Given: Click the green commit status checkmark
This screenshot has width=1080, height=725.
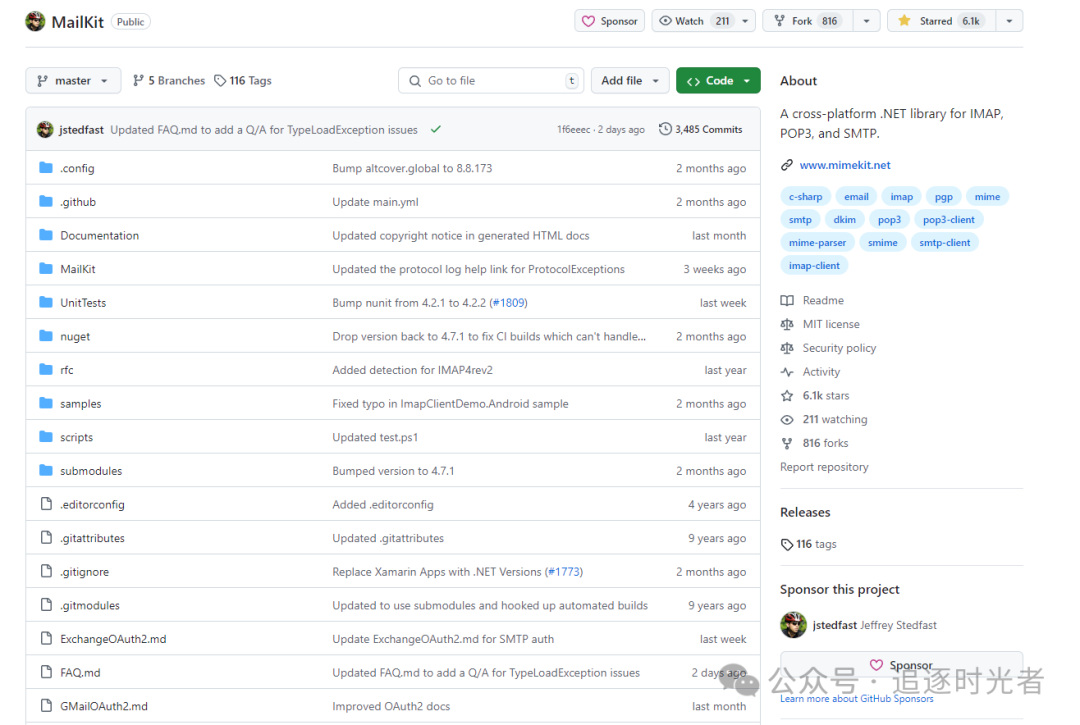Looking at the screenshot, I should 435,129.
